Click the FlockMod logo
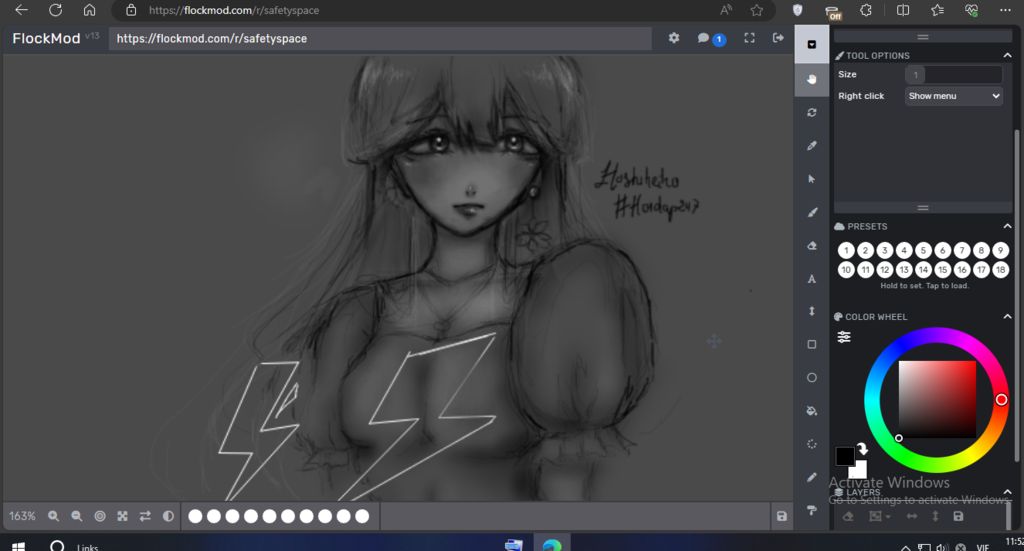This screenshot has width=1024, height=551. point(46,39)
